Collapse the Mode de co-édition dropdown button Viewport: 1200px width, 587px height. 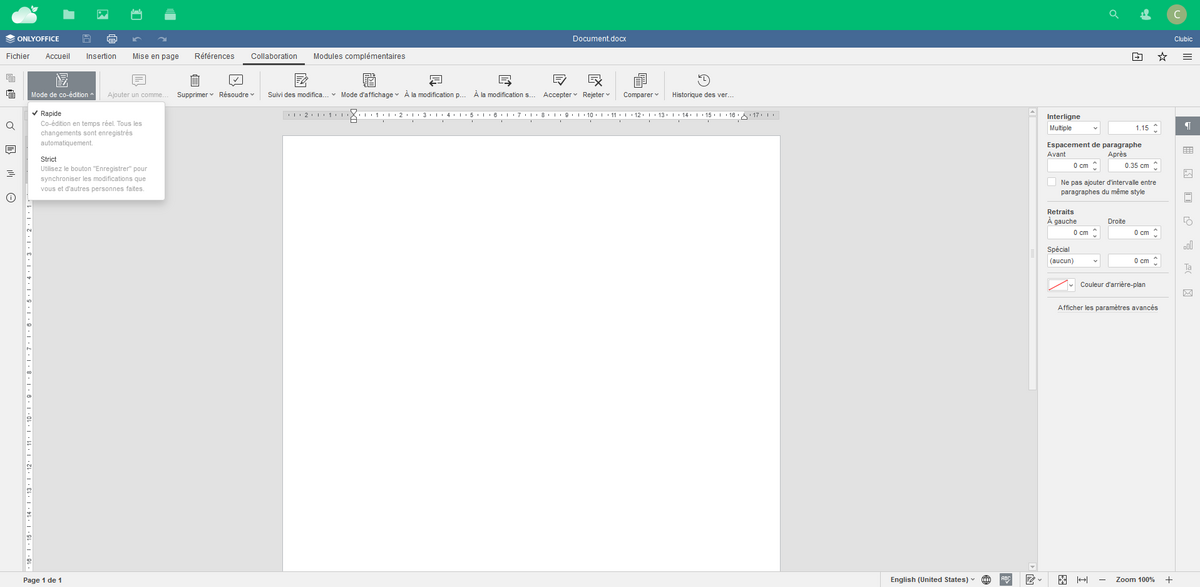tap(62, 86)
